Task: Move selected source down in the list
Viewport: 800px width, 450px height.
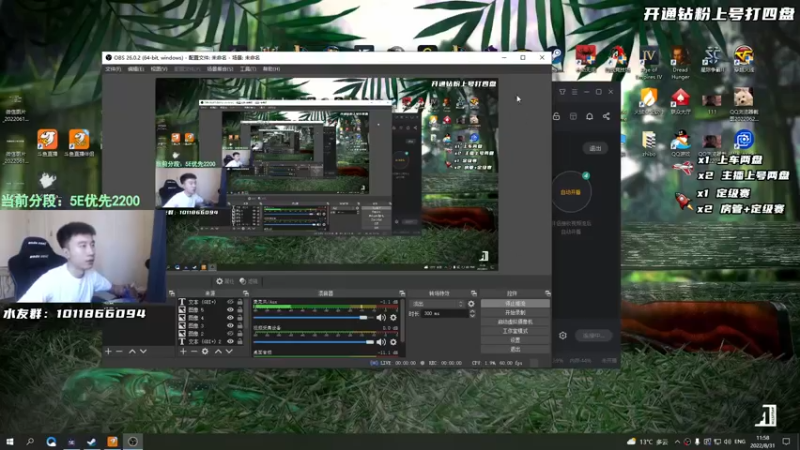Action: pos(229,351)
